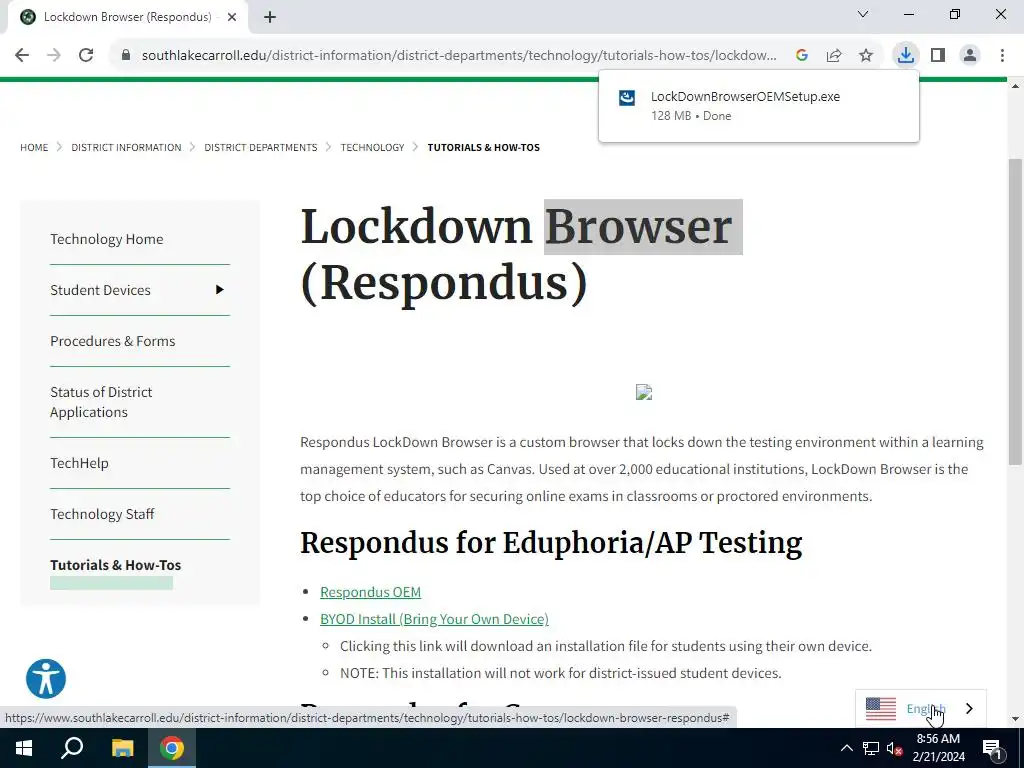Viewport: 1024px width, 768px height.
Task: Expand Student Devices submenu arrow
Action: pos(219,289)
